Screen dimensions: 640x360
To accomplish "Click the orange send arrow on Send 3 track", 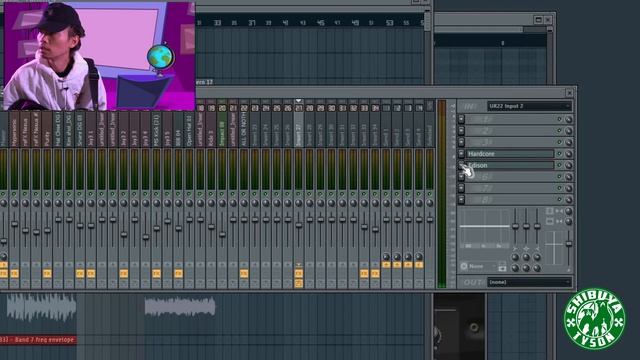I will tap(408, 265).
